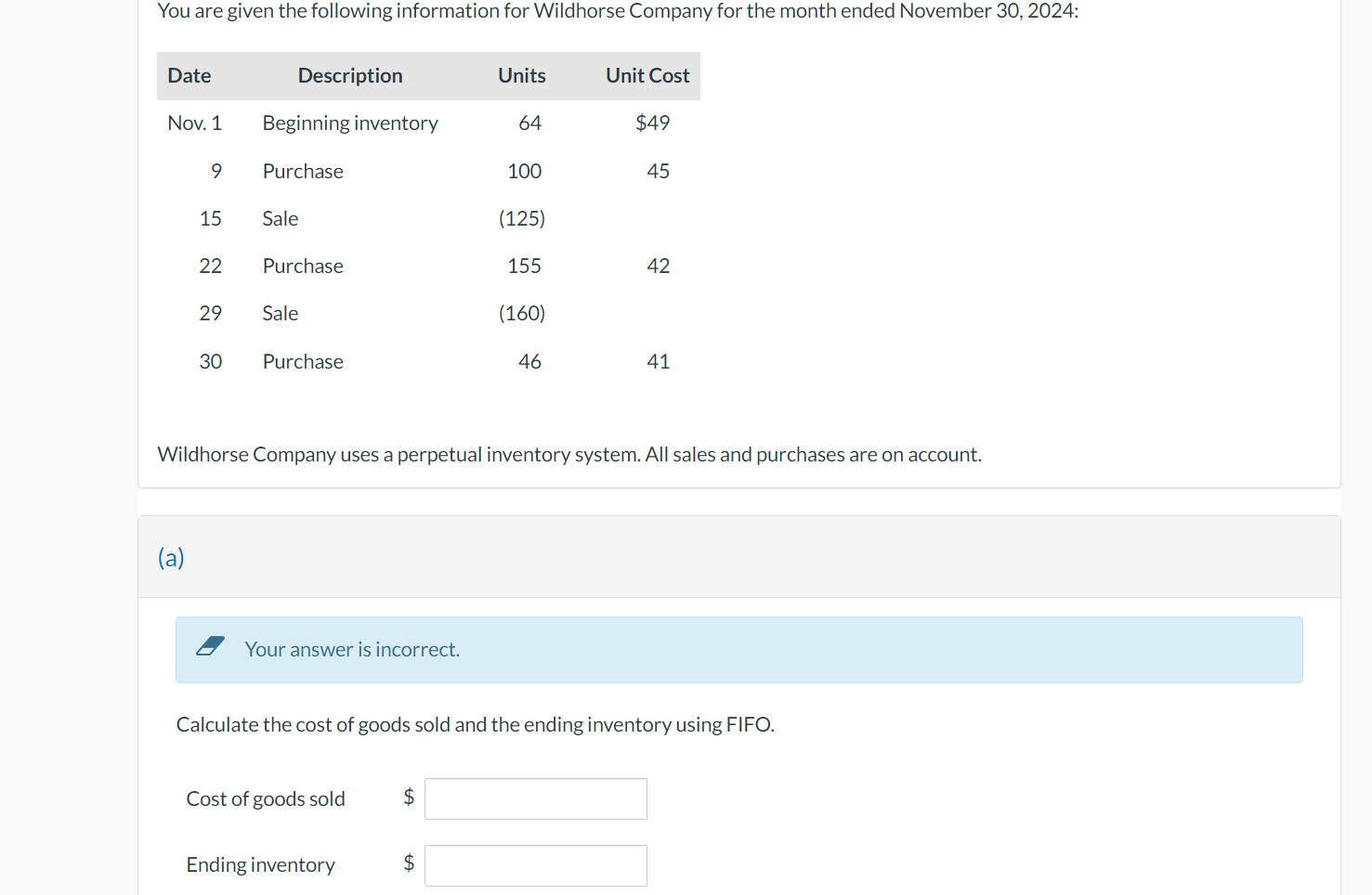
Task: Click the (a) section header label
Action: [x=171, y=557]
